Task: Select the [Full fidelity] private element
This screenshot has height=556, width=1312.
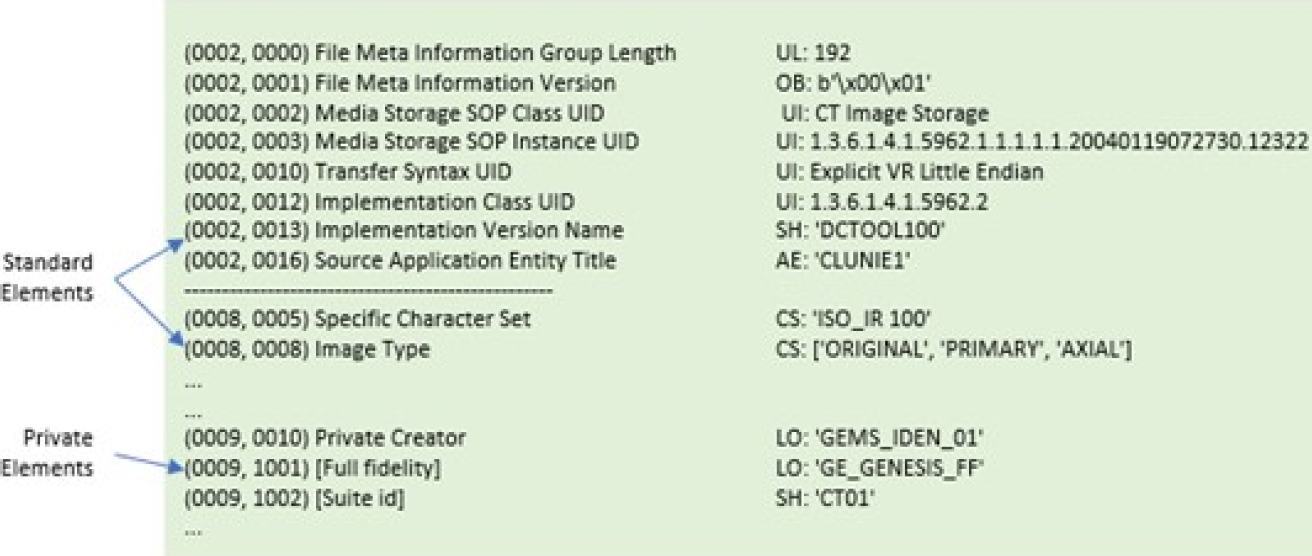Action: pos(313,468)
